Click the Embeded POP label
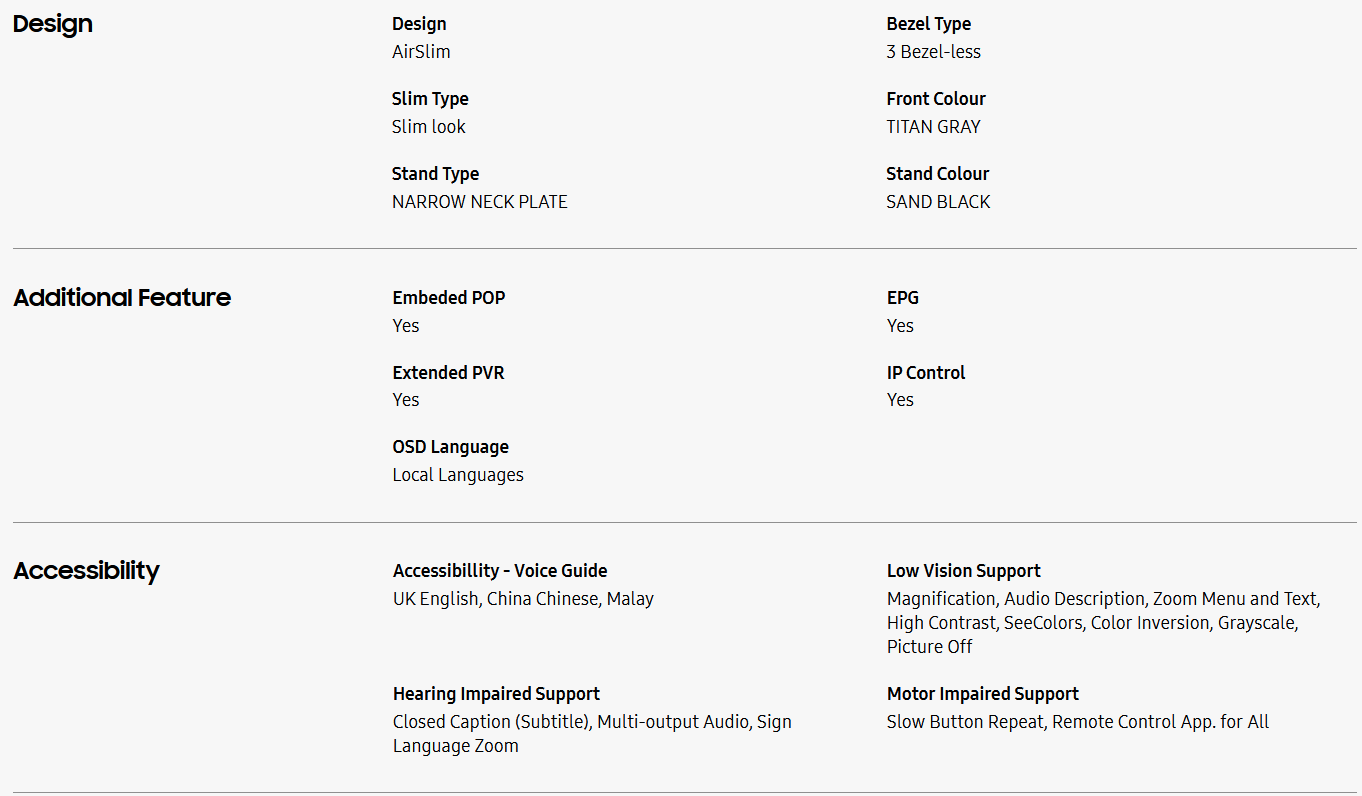 449,298
